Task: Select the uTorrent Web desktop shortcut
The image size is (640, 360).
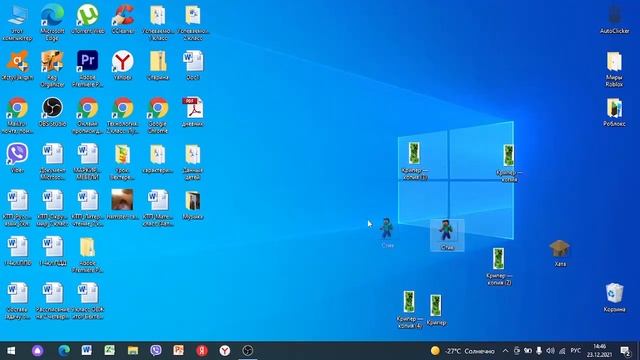Action: [87, 20]
